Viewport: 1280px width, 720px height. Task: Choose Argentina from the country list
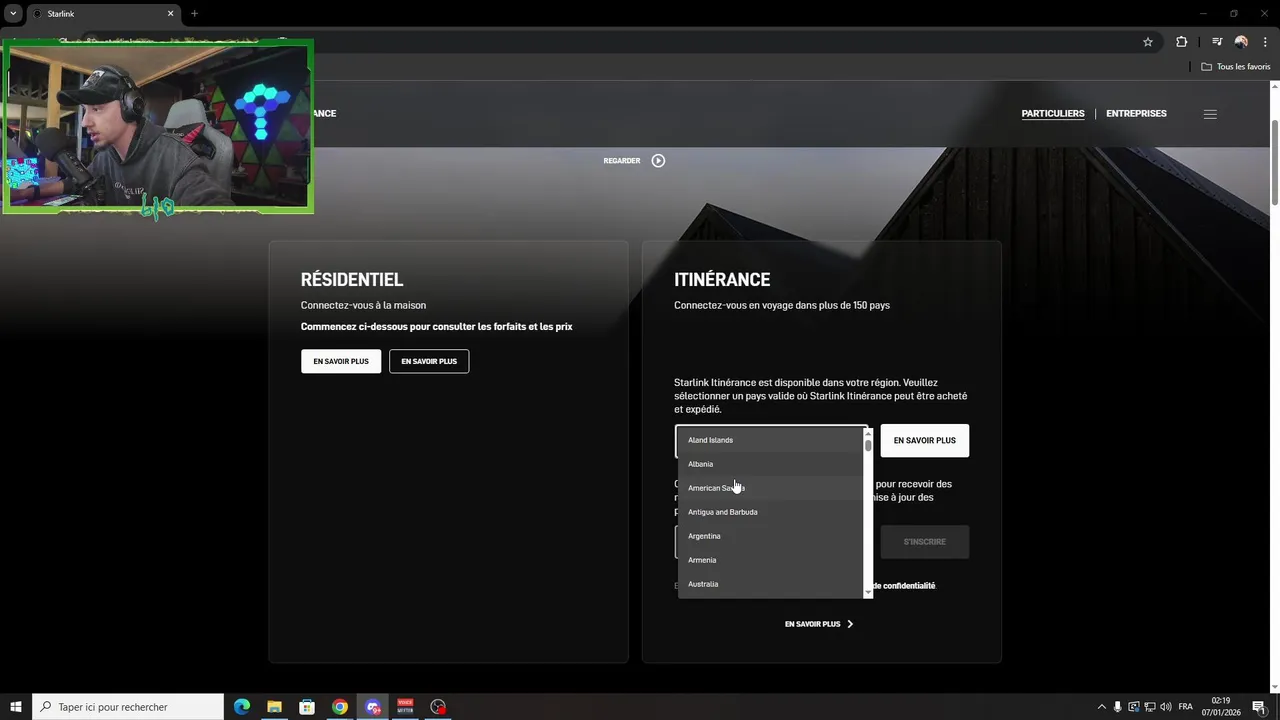(770, 536)
